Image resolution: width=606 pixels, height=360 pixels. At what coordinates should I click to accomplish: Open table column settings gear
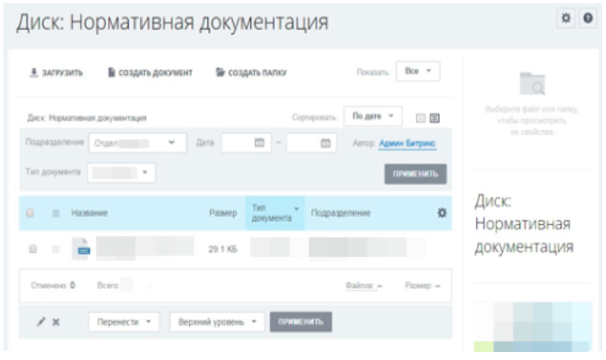[442, 213]
